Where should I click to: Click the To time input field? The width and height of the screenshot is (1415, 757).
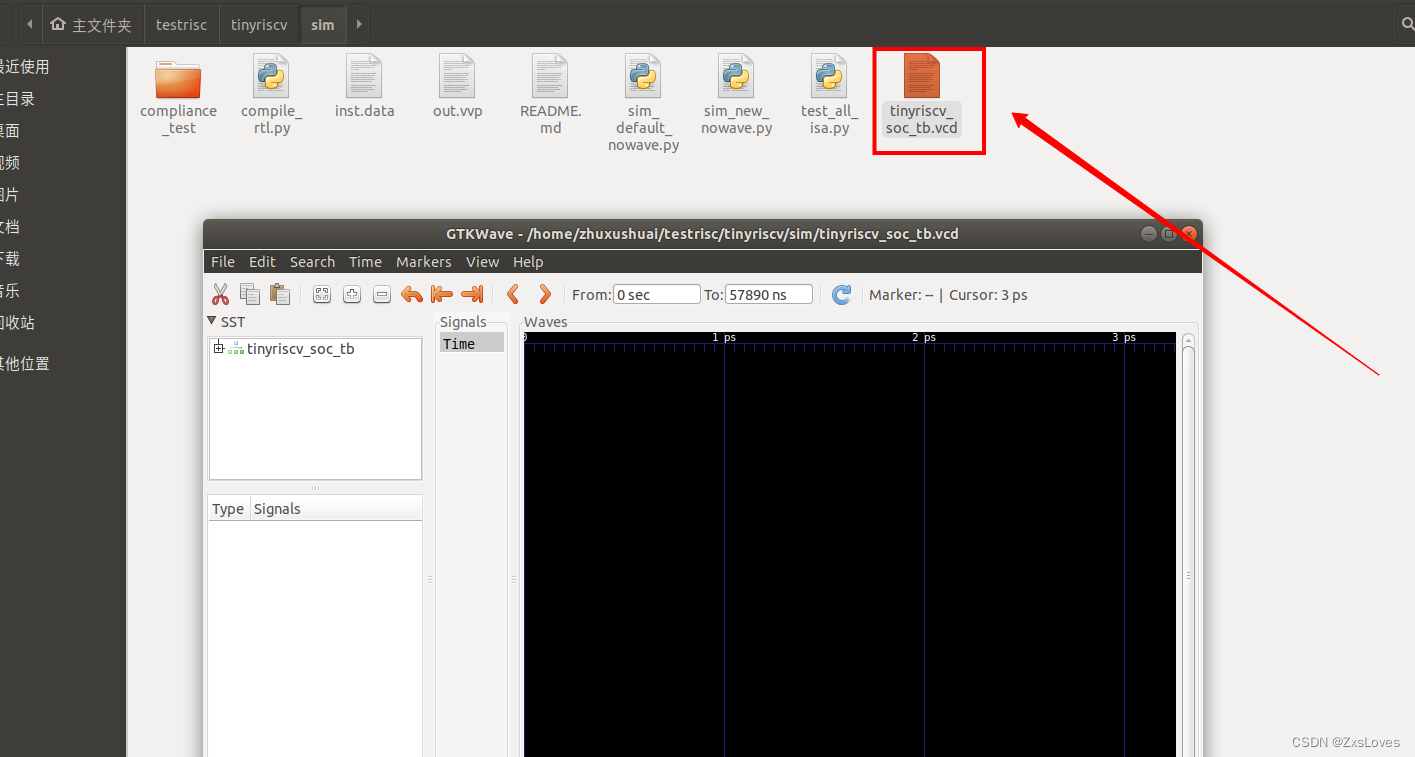pos(768,294)
